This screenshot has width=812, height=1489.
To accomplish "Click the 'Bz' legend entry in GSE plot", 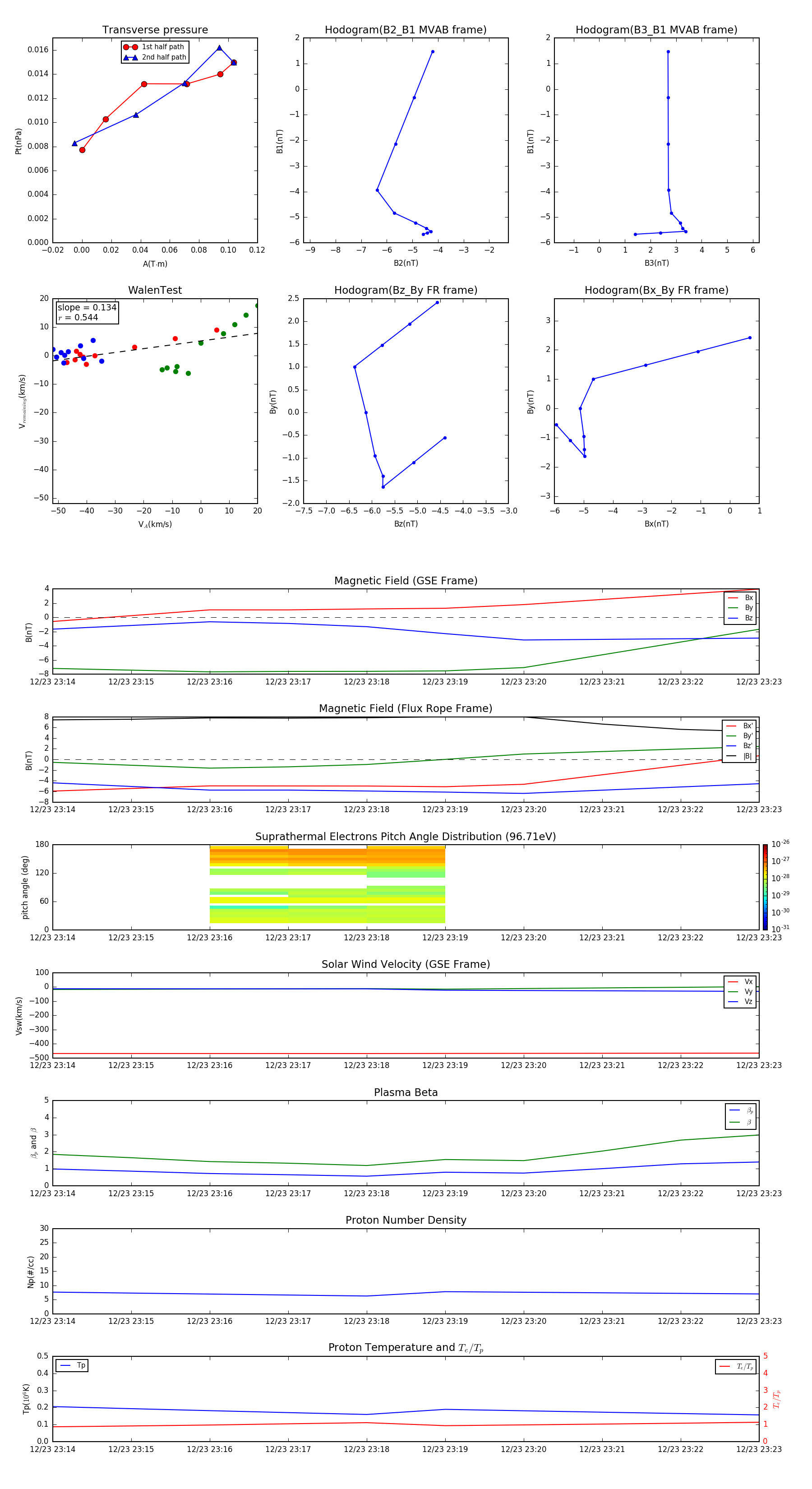I will 740,618.
